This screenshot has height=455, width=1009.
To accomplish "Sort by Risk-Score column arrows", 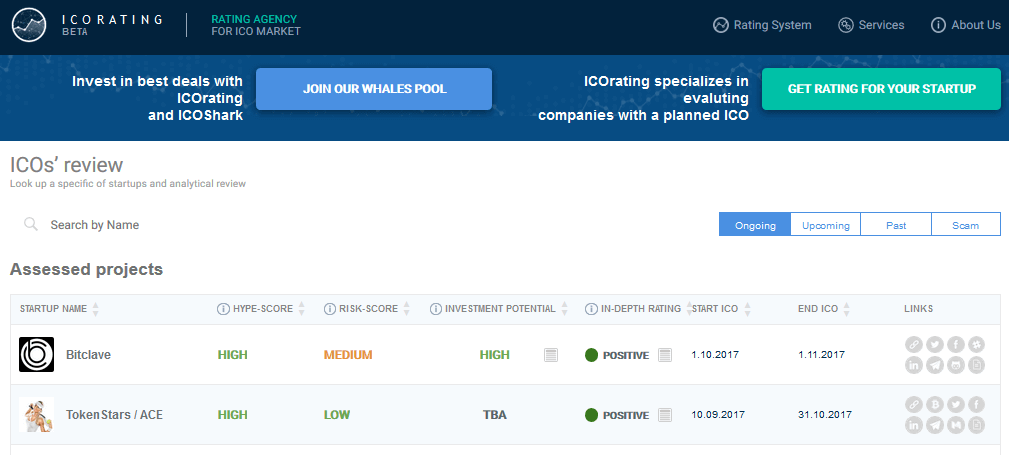I will pos(408,309).
